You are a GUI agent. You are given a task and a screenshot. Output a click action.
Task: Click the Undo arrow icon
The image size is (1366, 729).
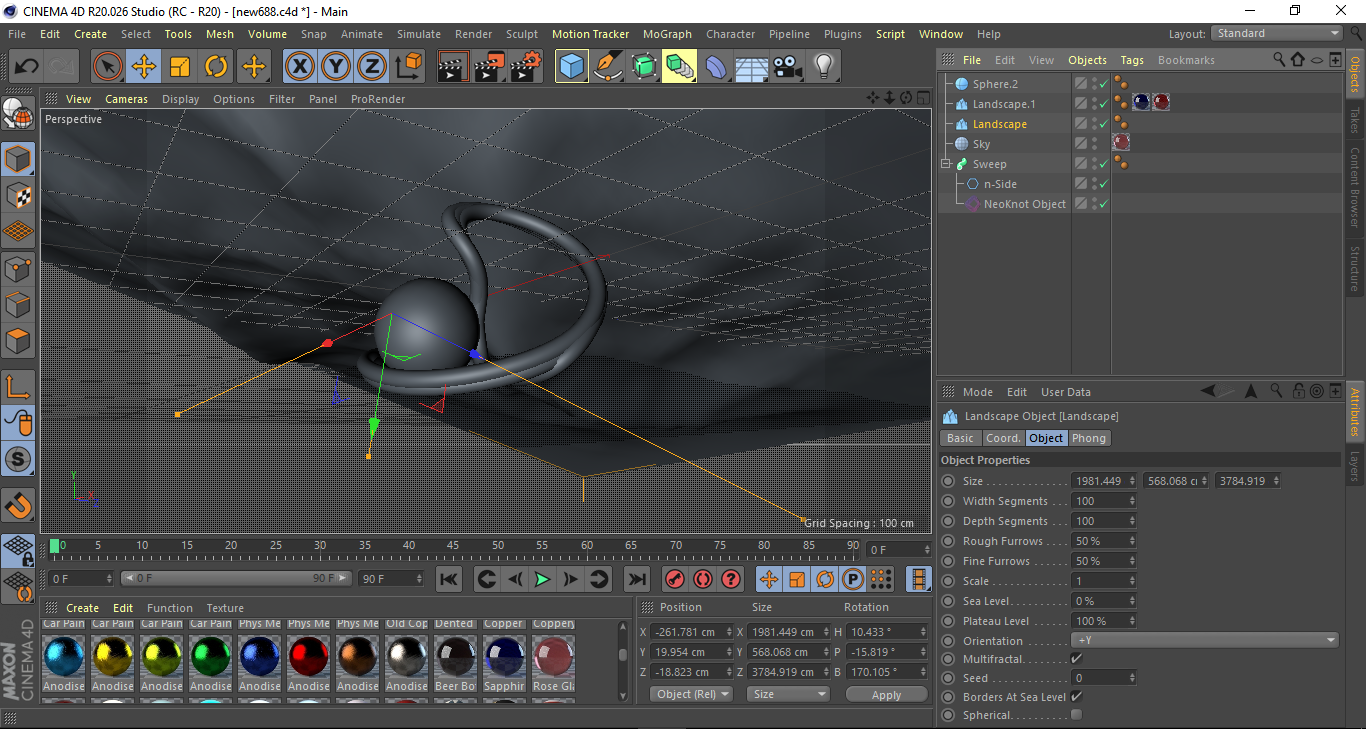pos(26,67)
